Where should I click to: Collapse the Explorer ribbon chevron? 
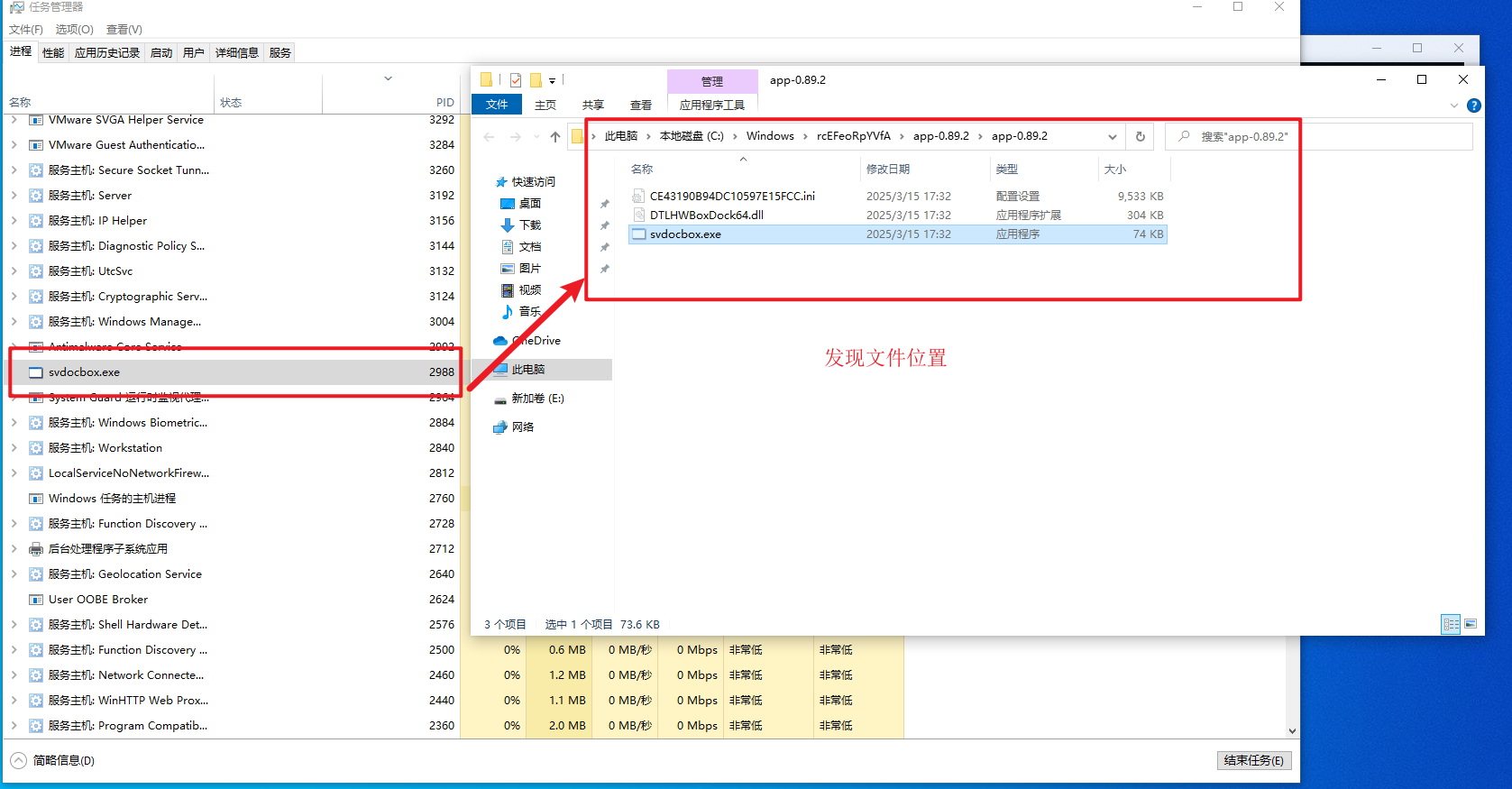pyautogui.click(x=1453, y=106)
